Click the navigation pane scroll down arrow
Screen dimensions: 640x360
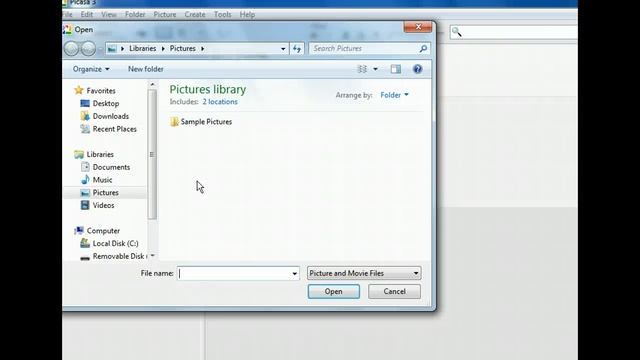tap(152, 256)
